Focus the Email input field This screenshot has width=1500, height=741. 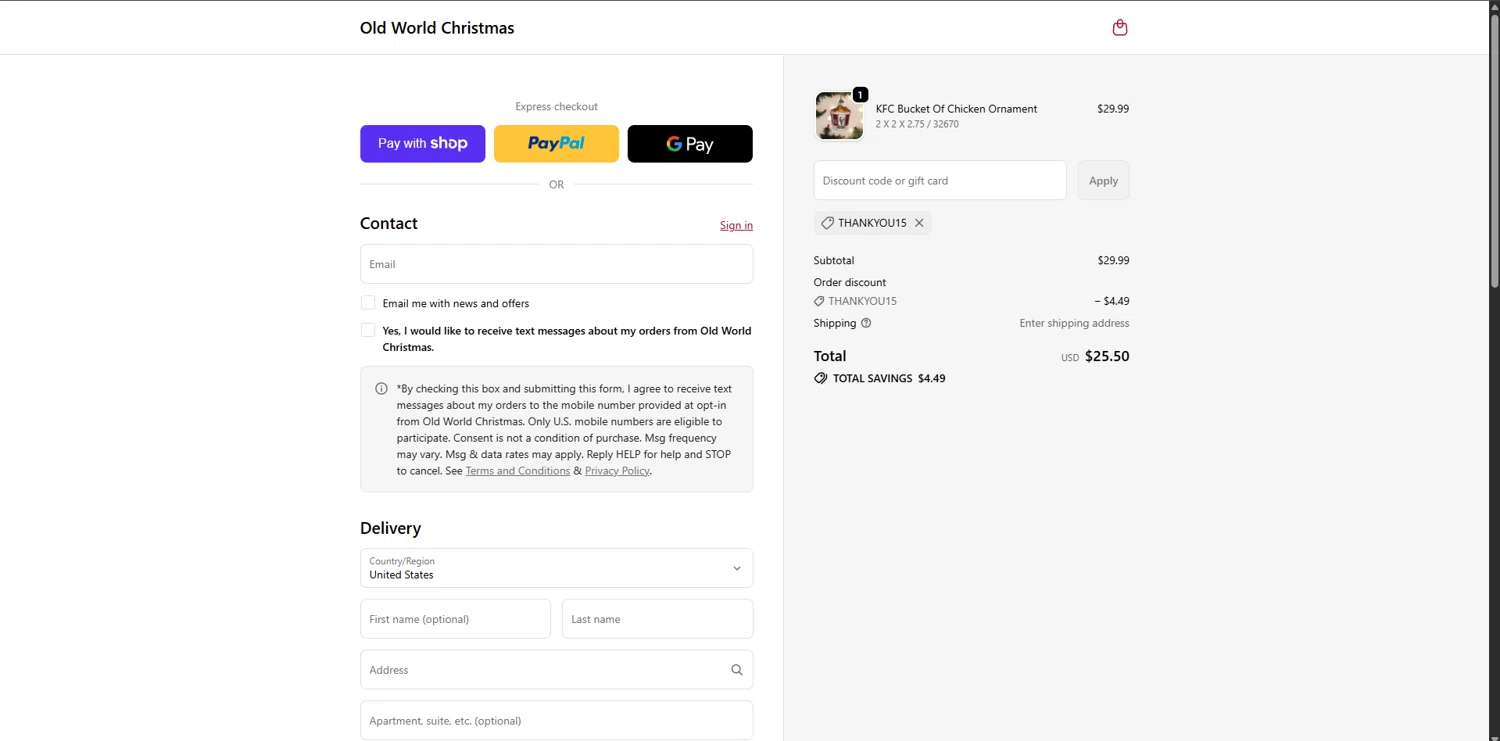click(x=556, y=264)
